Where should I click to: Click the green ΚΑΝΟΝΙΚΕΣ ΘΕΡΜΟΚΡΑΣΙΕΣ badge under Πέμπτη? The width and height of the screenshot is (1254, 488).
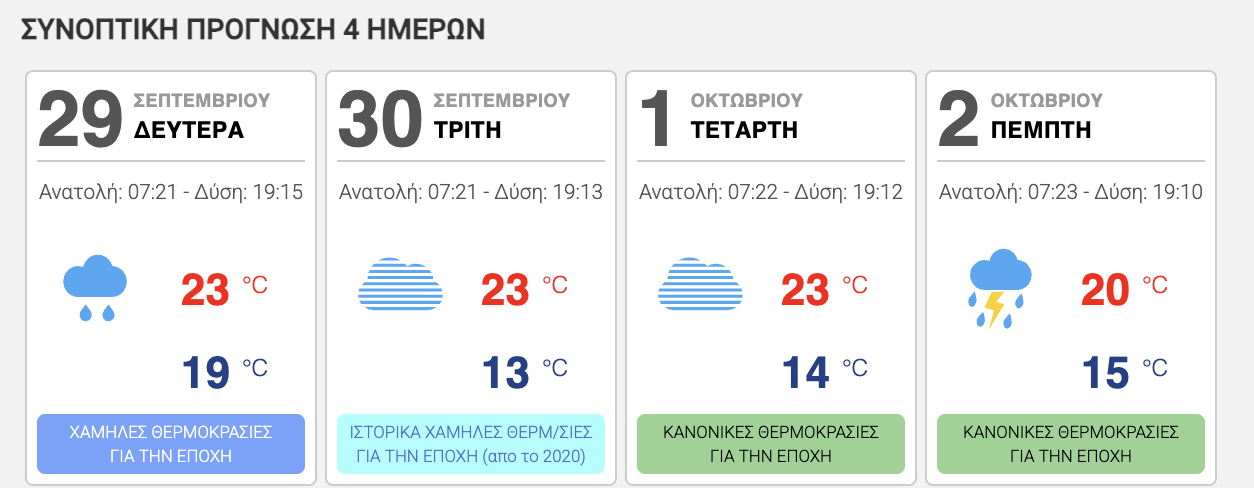1071,444
